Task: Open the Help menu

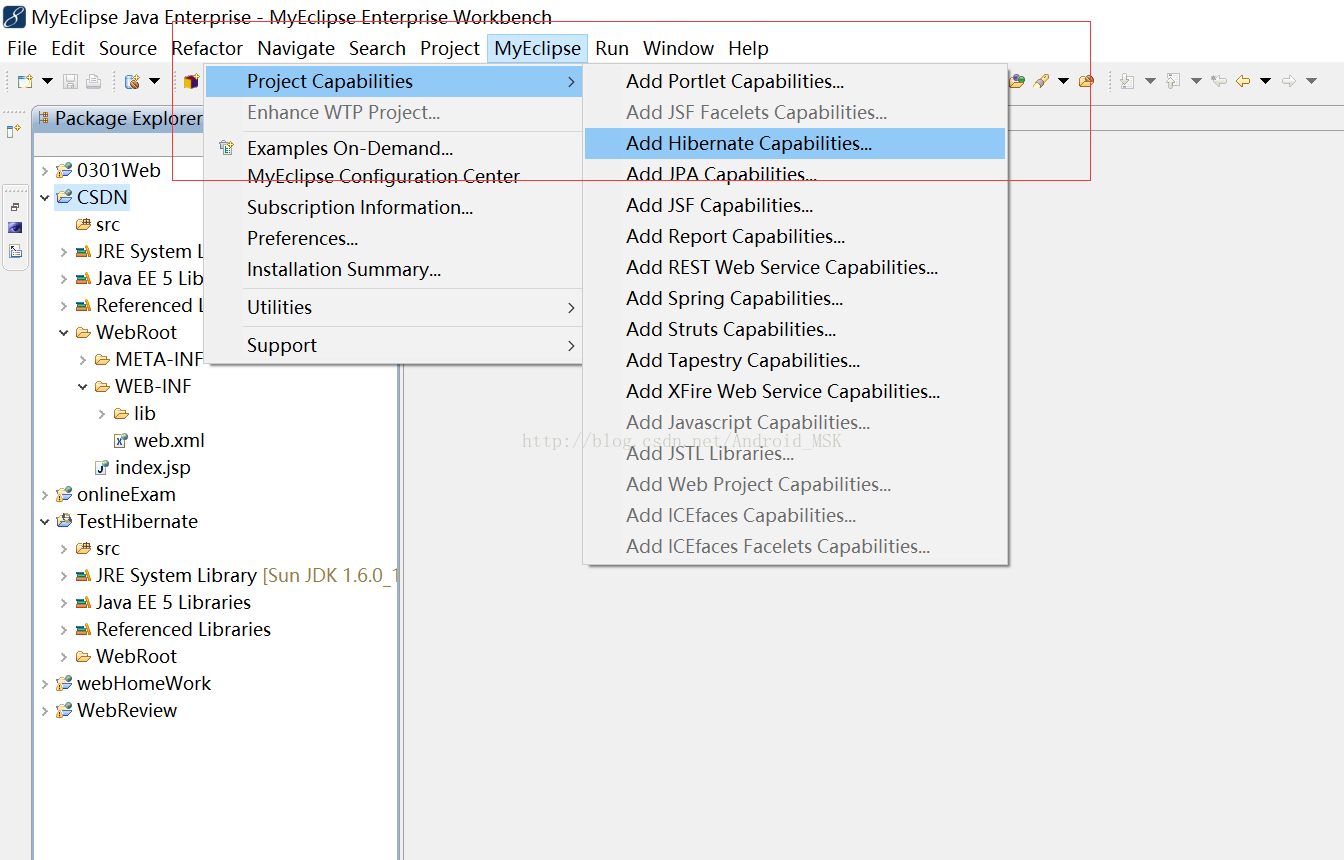Action: coord(748,48)
